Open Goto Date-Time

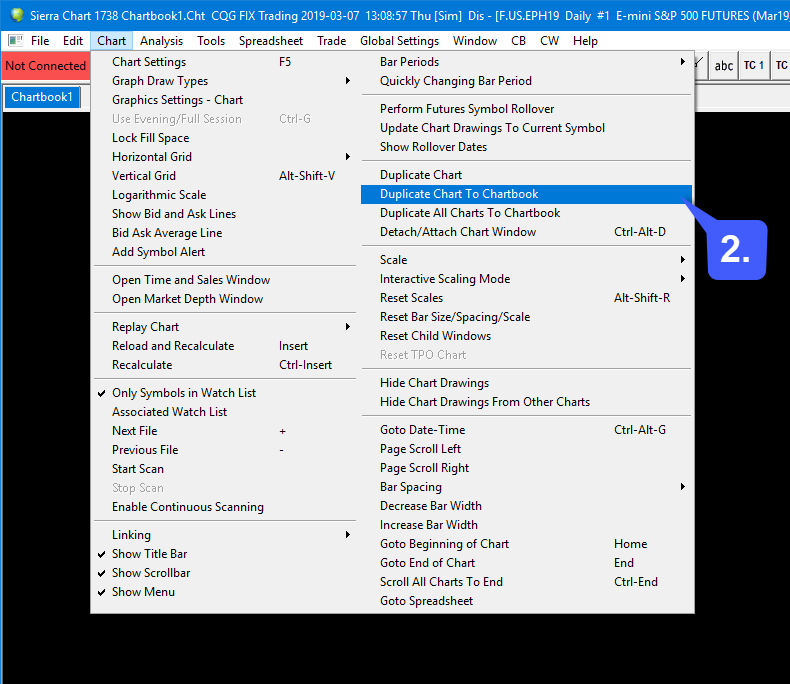pos(526,430)
